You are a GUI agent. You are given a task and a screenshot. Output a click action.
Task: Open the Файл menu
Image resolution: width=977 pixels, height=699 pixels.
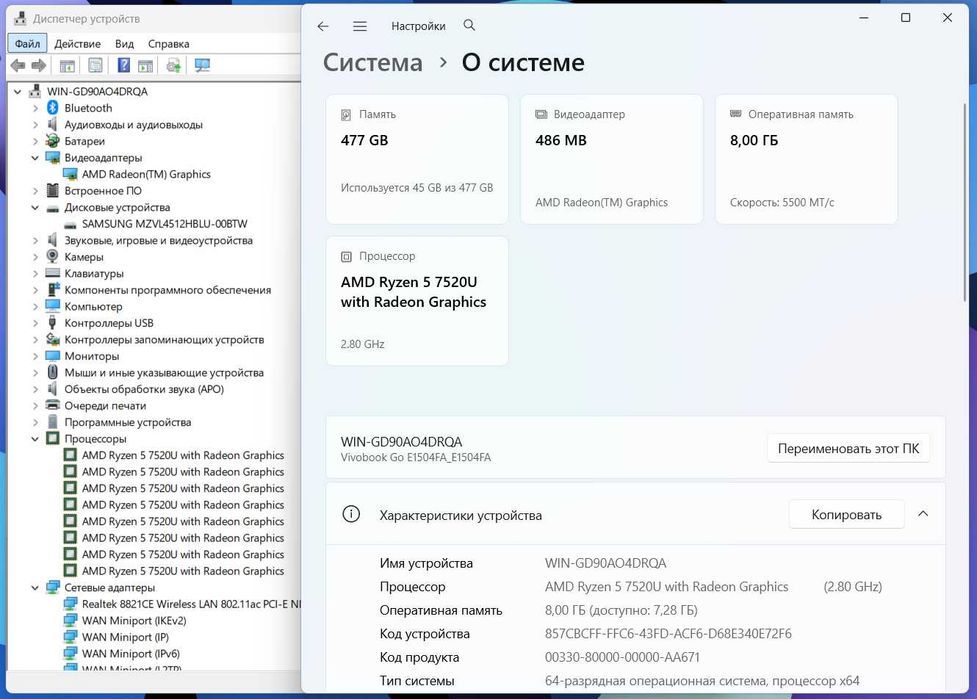[27, 44]
